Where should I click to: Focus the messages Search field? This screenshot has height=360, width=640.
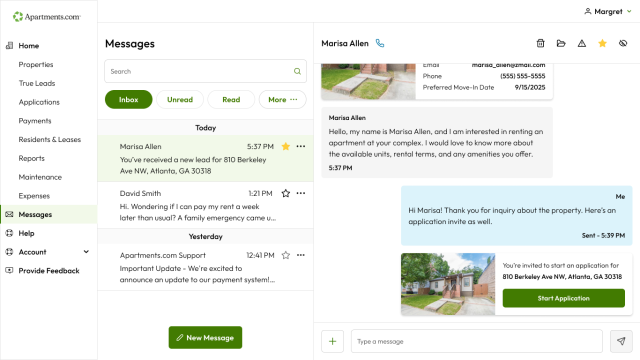tap(205, 71)
